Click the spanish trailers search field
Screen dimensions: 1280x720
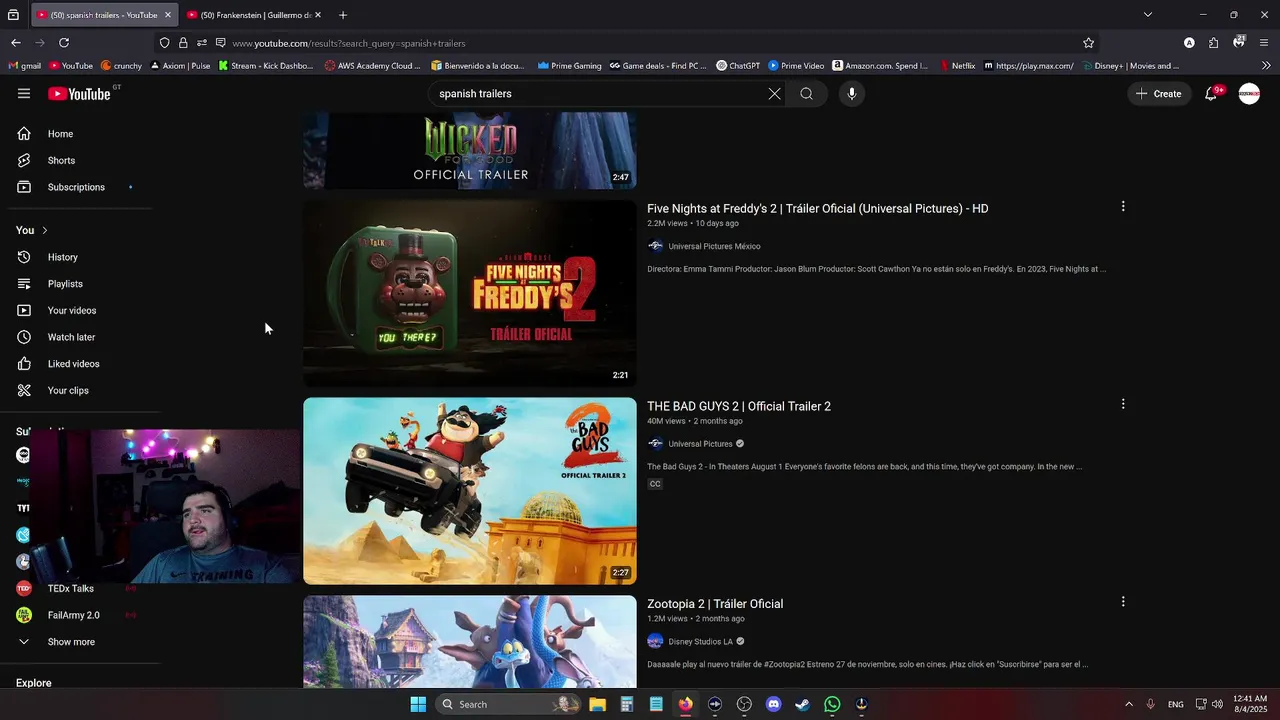[598, 94]
